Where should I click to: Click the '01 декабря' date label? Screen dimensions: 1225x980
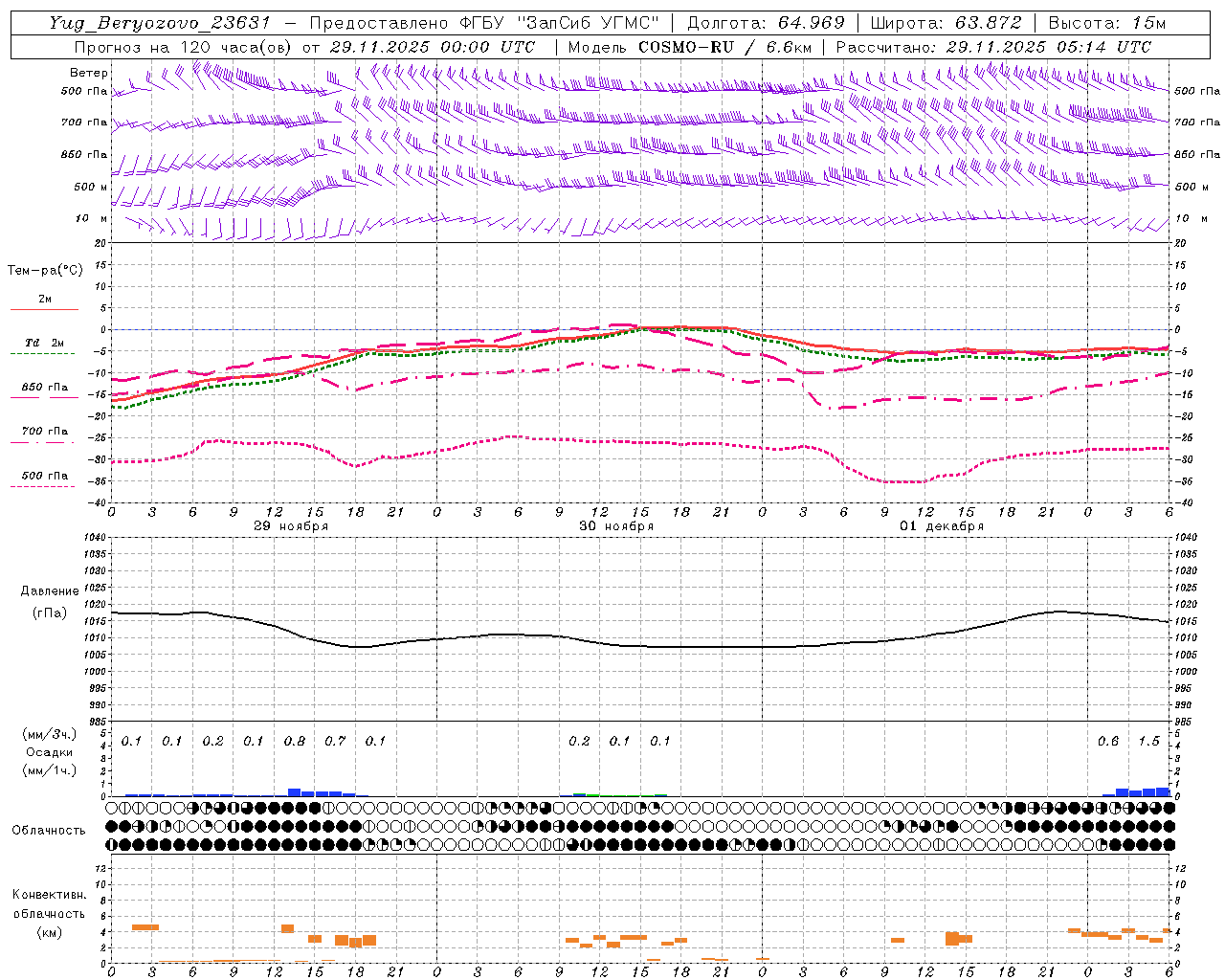point(942,526)
